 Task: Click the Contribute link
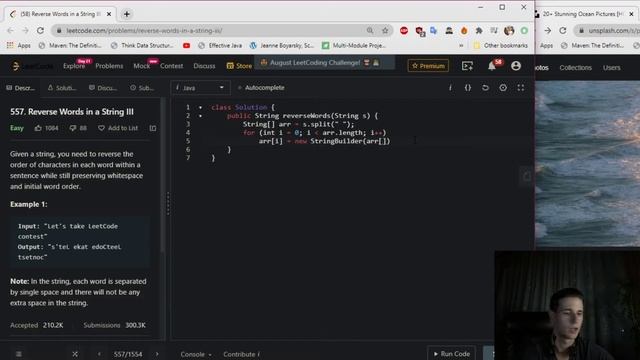tap(241, 354)
